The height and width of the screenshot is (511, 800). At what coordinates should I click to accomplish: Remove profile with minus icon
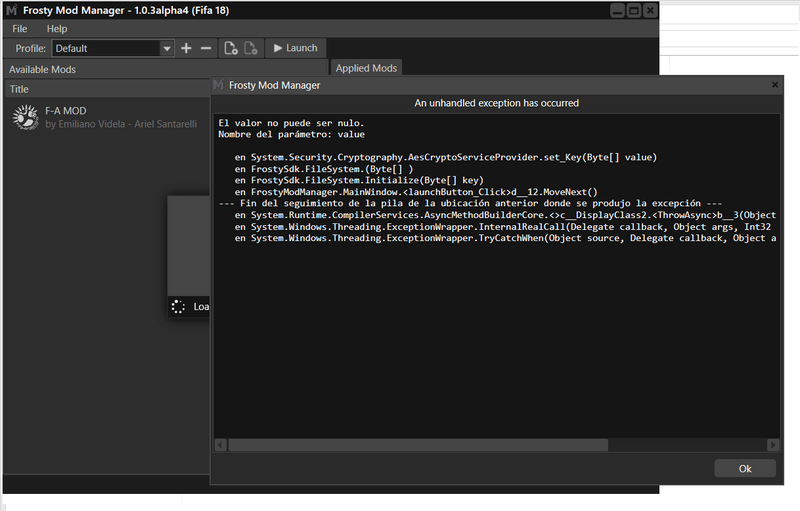tap(206, 48)
